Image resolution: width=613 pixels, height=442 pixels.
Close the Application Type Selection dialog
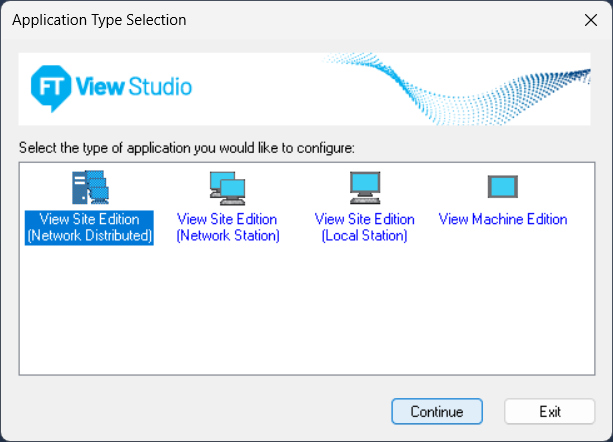(589, 20)
